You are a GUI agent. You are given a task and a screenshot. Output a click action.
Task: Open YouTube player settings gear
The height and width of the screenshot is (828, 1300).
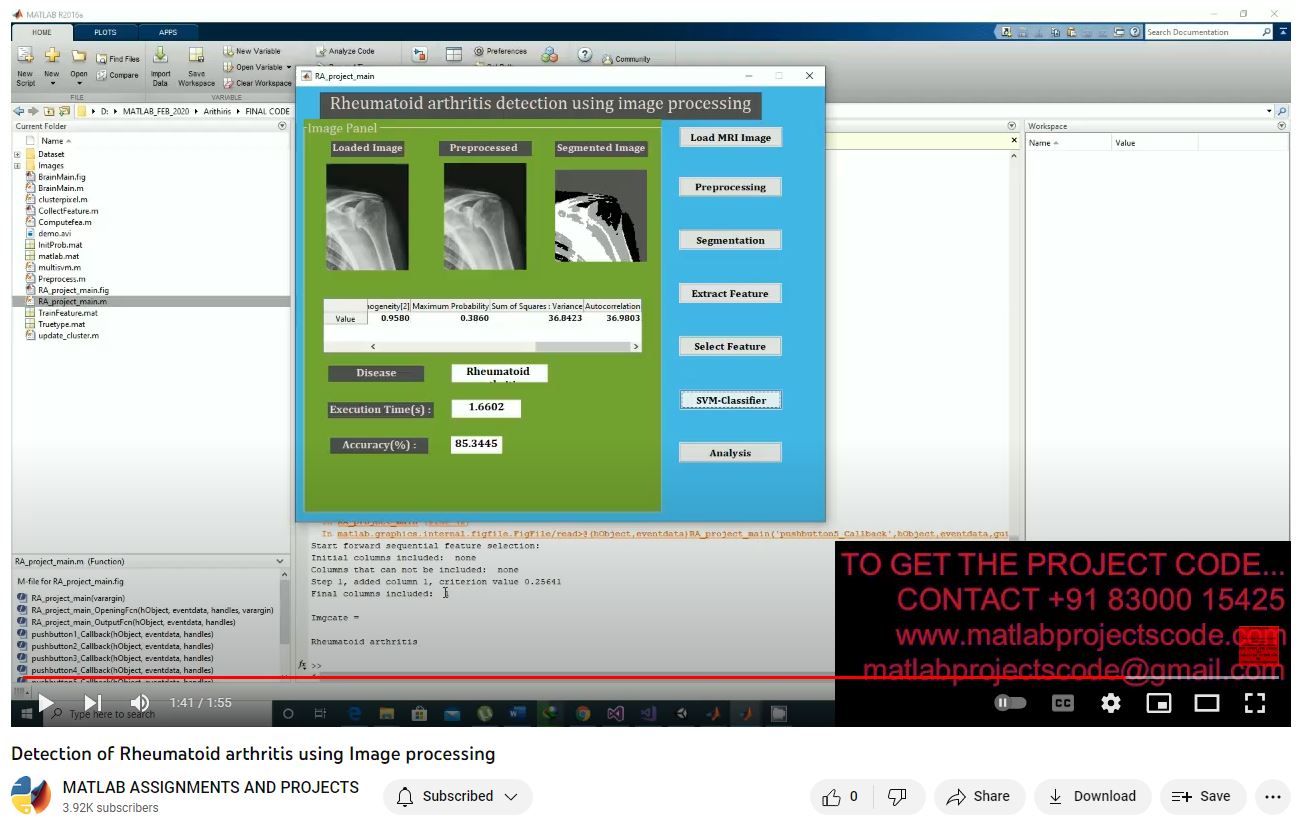coord(1110,703)
